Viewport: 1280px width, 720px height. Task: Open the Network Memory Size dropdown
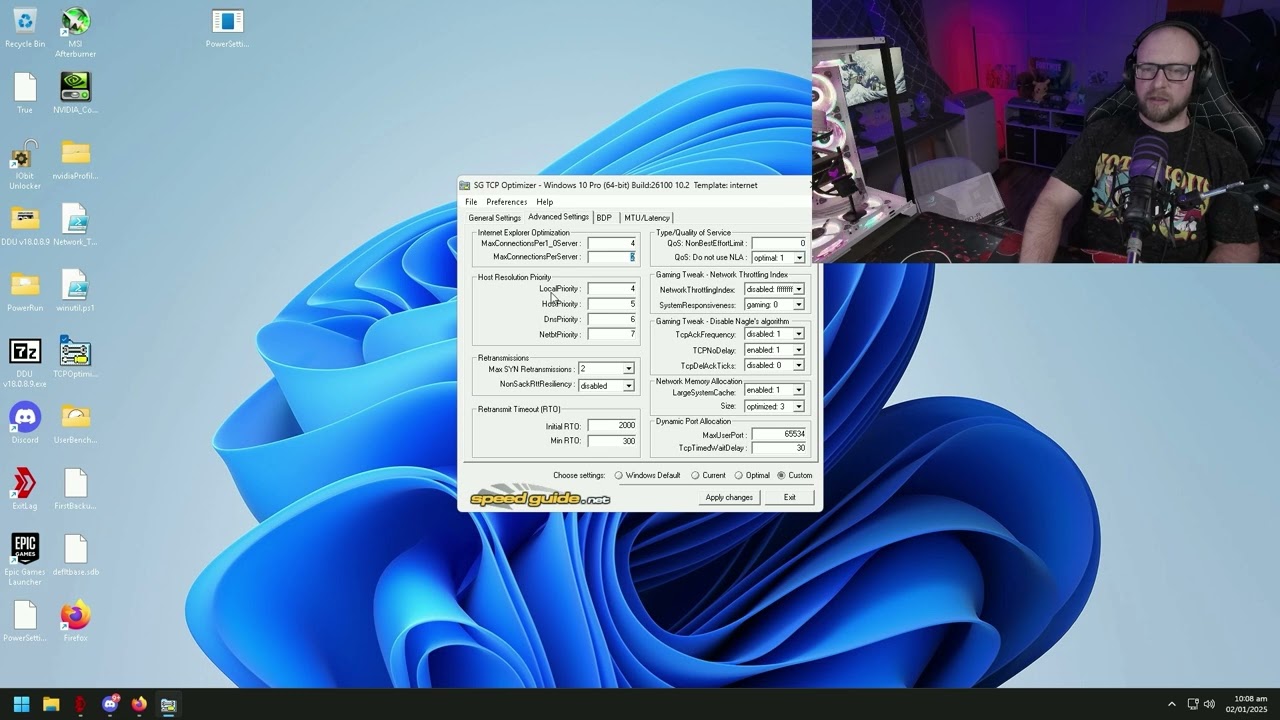[799, 407]
